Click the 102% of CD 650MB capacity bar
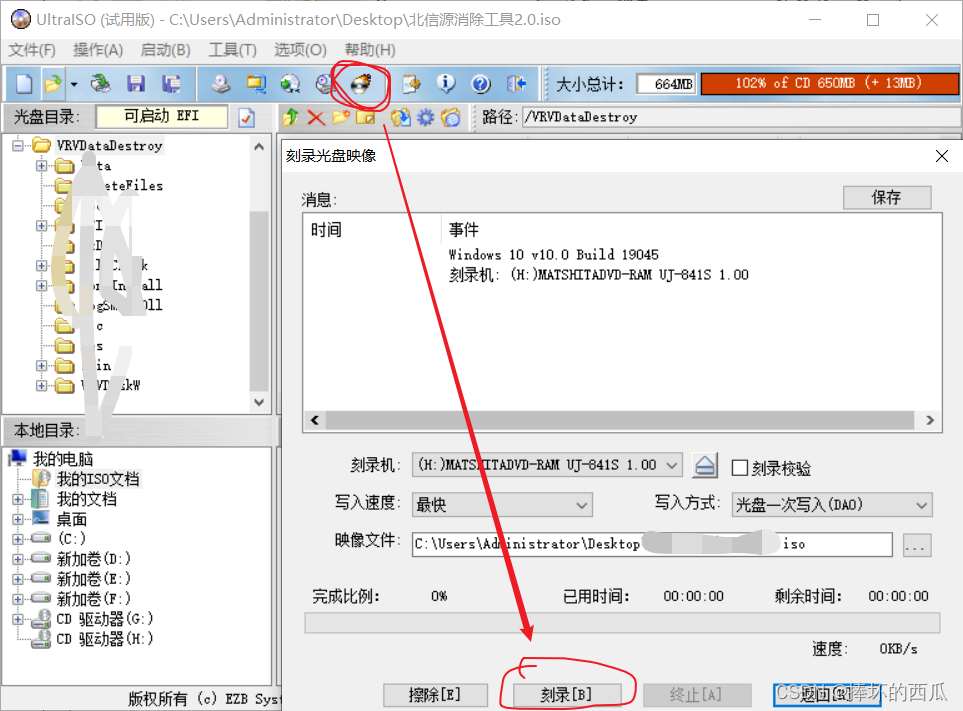 pos(829,84)
